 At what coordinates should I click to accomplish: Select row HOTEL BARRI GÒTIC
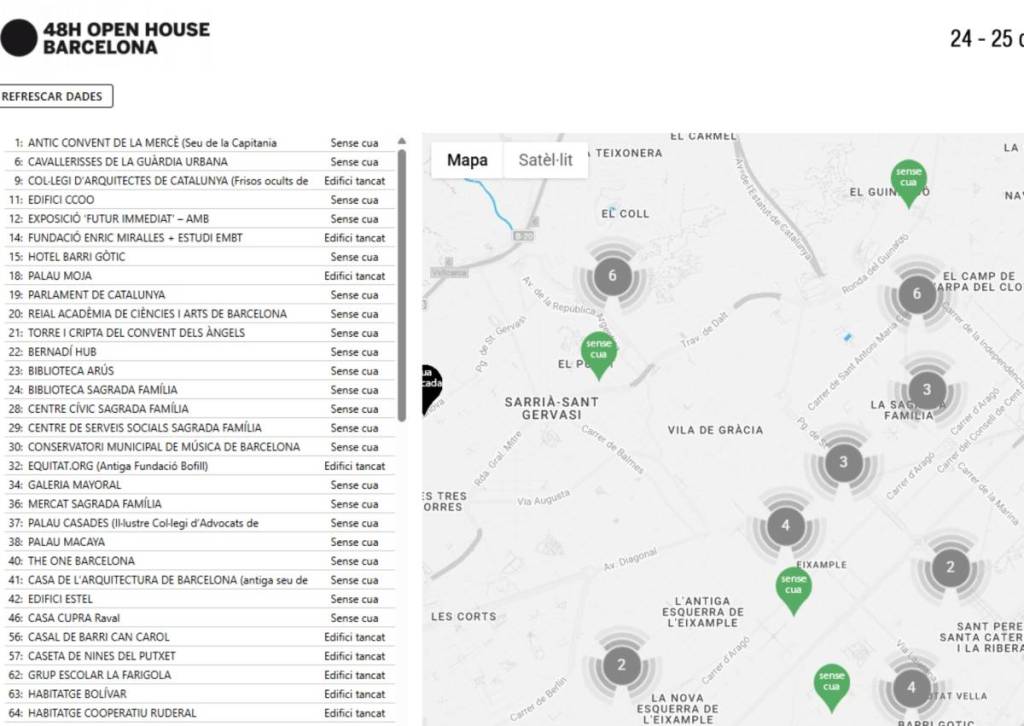200,257
